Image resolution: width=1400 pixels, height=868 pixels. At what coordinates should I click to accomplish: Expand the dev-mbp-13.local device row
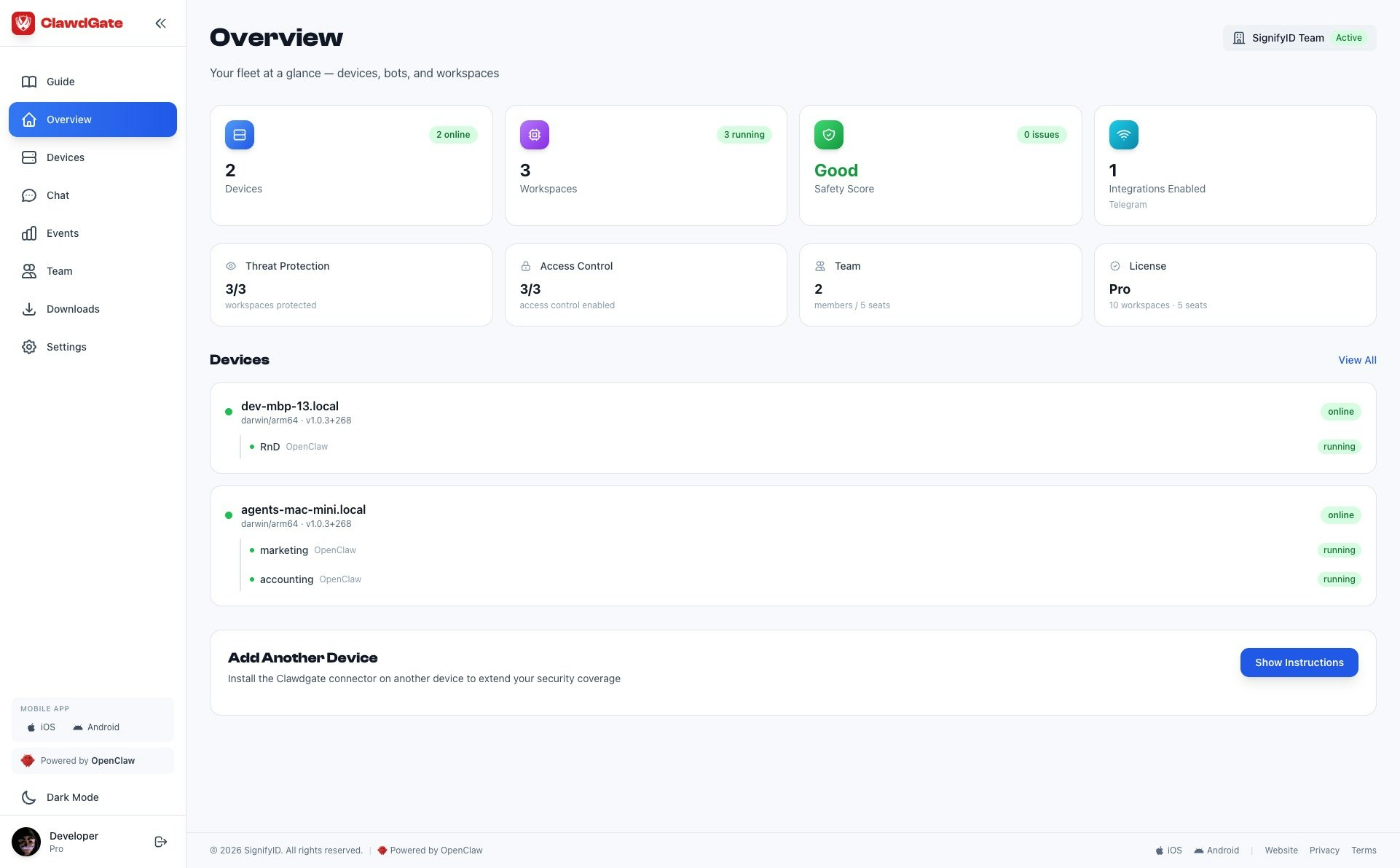(x=290, y=407)
